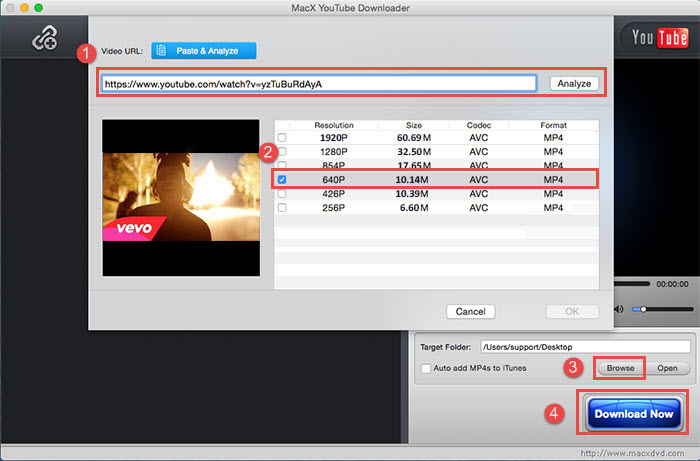Click the http://www.macxdvd.com link

coord(632,453)
